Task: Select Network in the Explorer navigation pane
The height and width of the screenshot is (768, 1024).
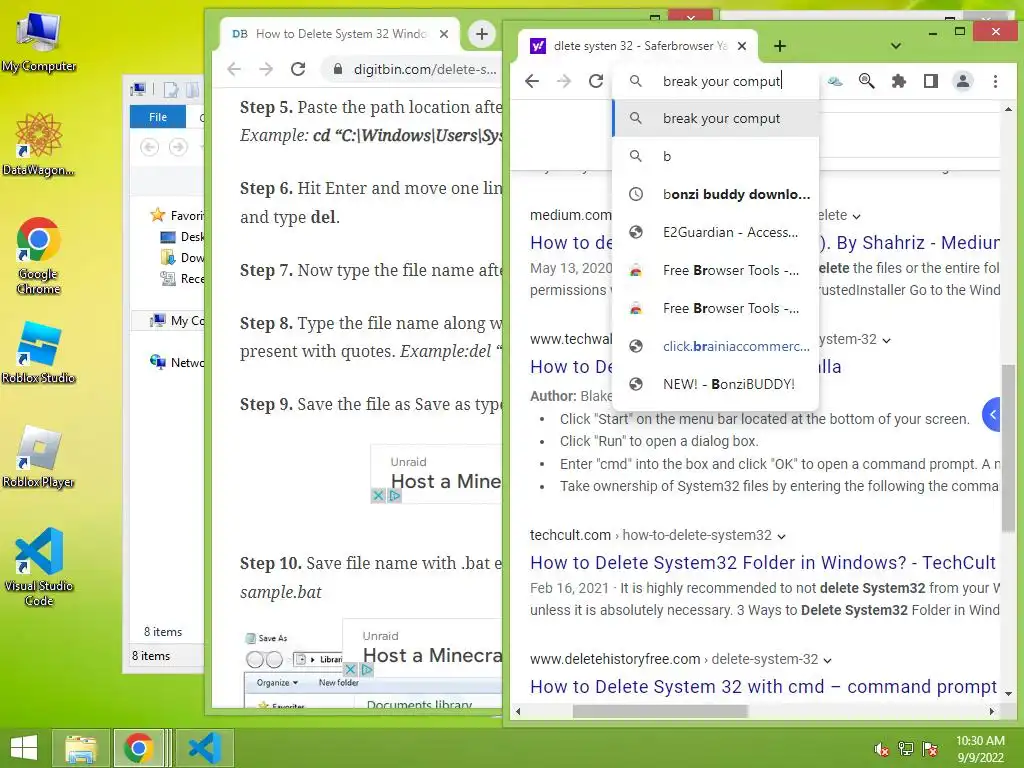Action: point(178,362)
